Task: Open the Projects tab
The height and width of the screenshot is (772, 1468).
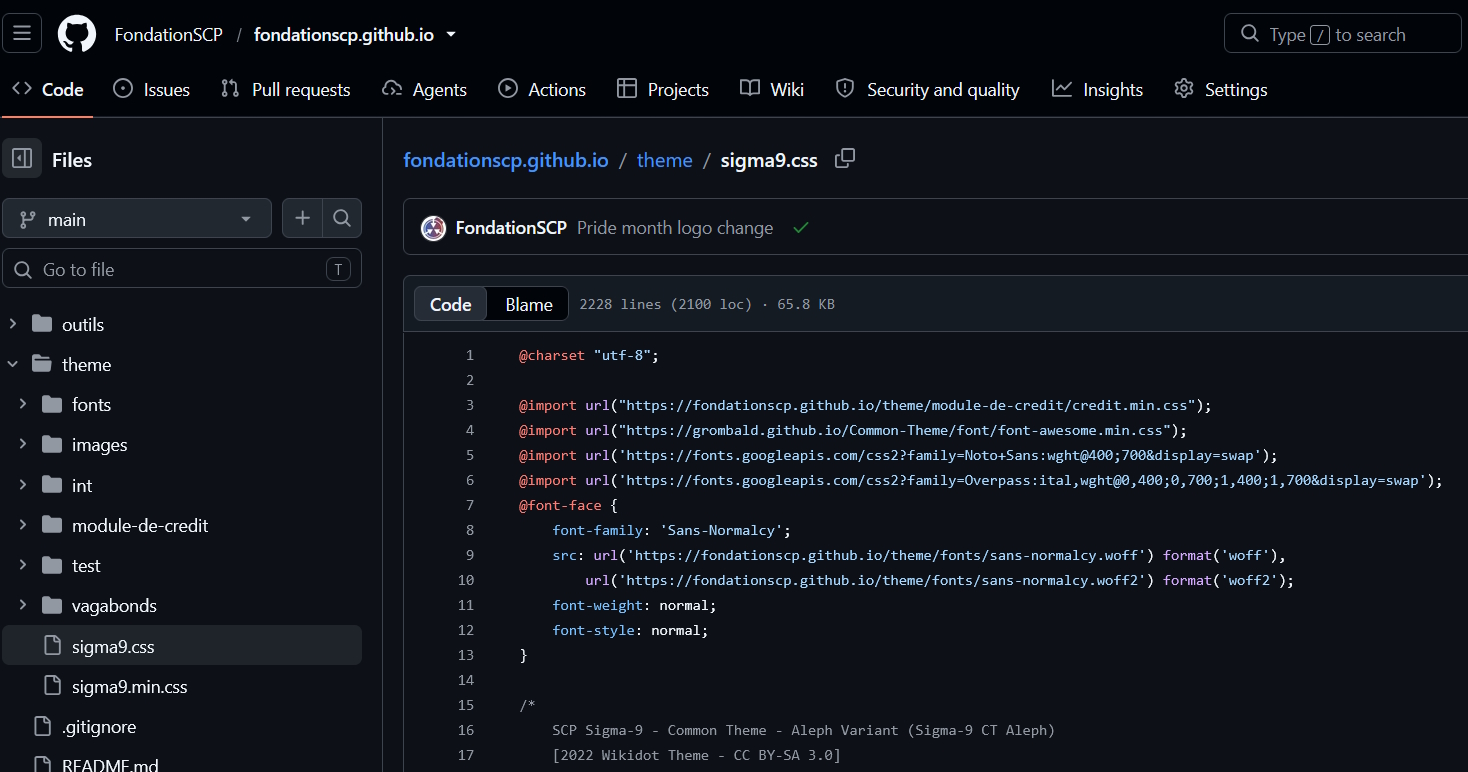Action: point(663,89)
